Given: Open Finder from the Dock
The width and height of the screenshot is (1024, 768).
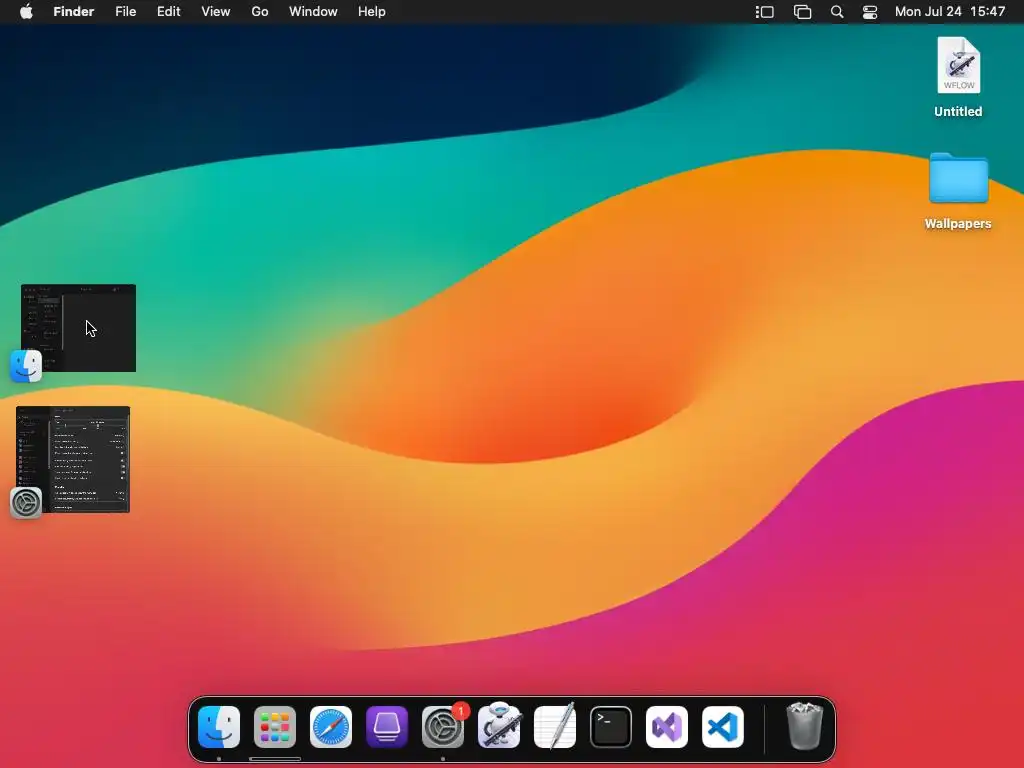Looking at the screenshot, I should click(219, 727).
